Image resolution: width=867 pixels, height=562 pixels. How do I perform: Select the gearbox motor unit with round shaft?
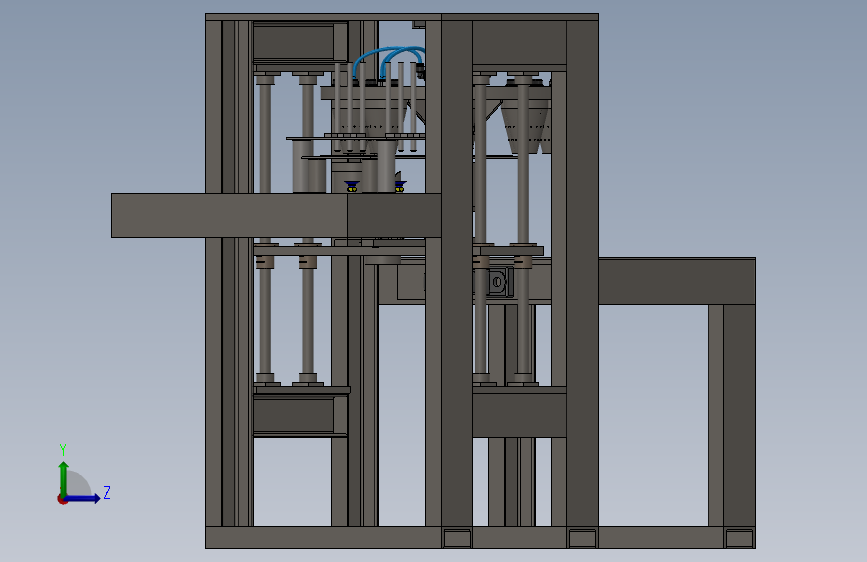tap(497, 282)
